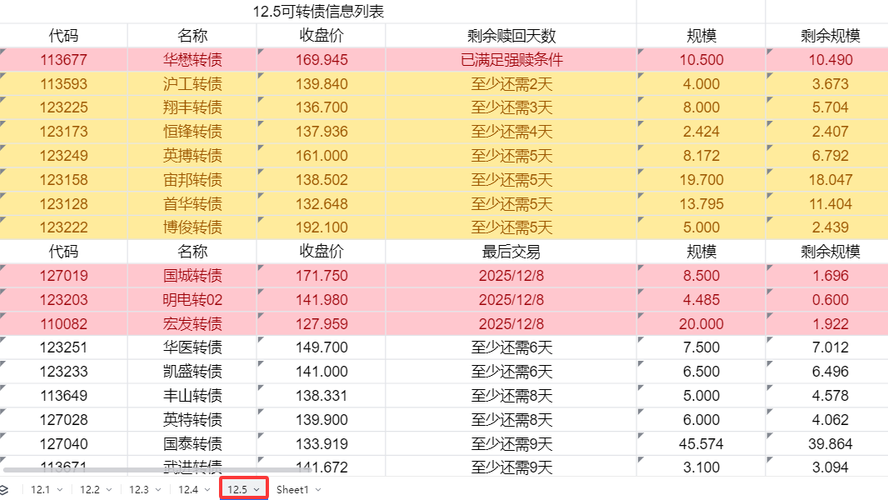Select the 丰山转债 name cell

(x=193, y=395)
